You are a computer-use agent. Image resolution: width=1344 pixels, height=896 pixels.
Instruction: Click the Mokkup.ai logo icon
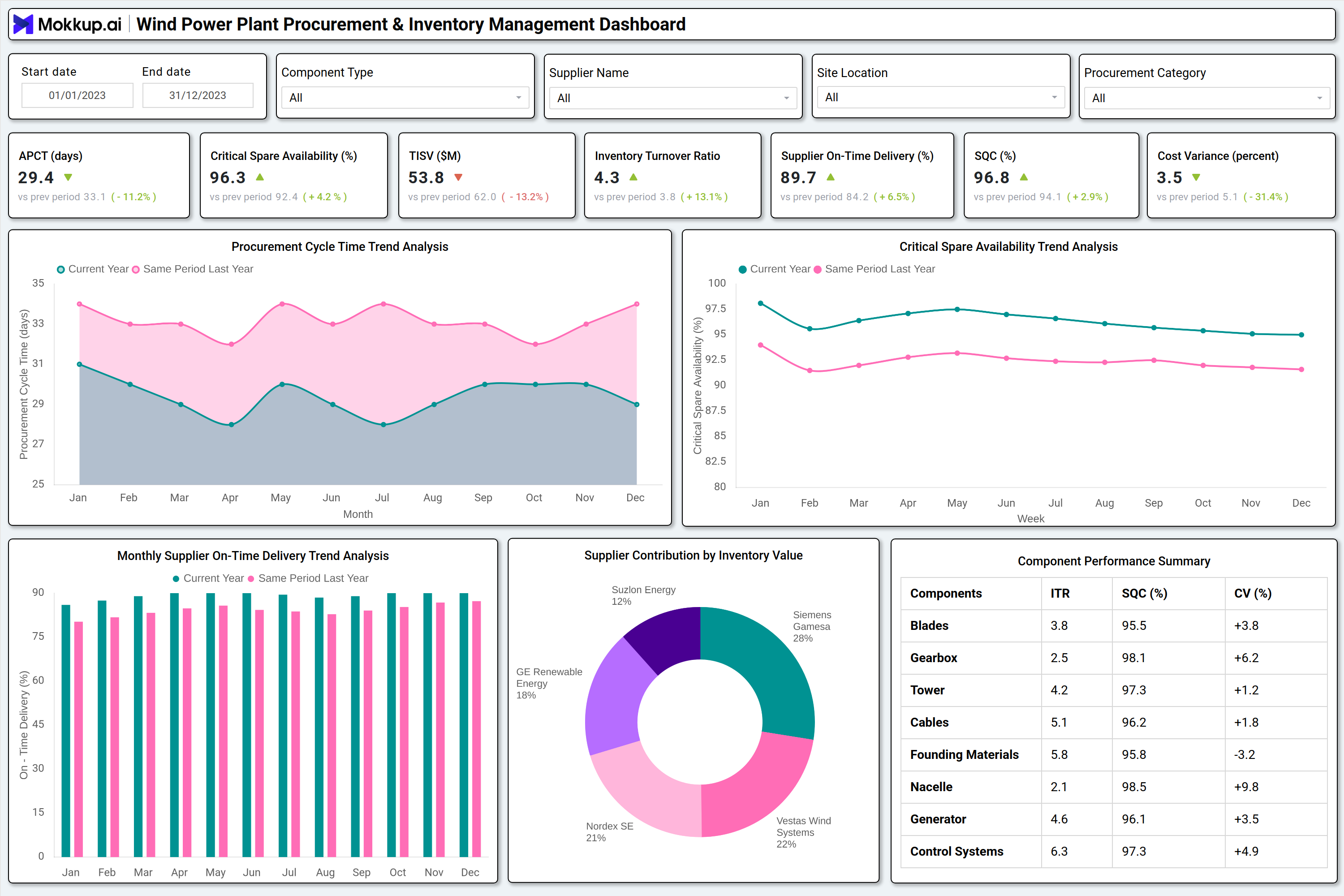point(23,24)
